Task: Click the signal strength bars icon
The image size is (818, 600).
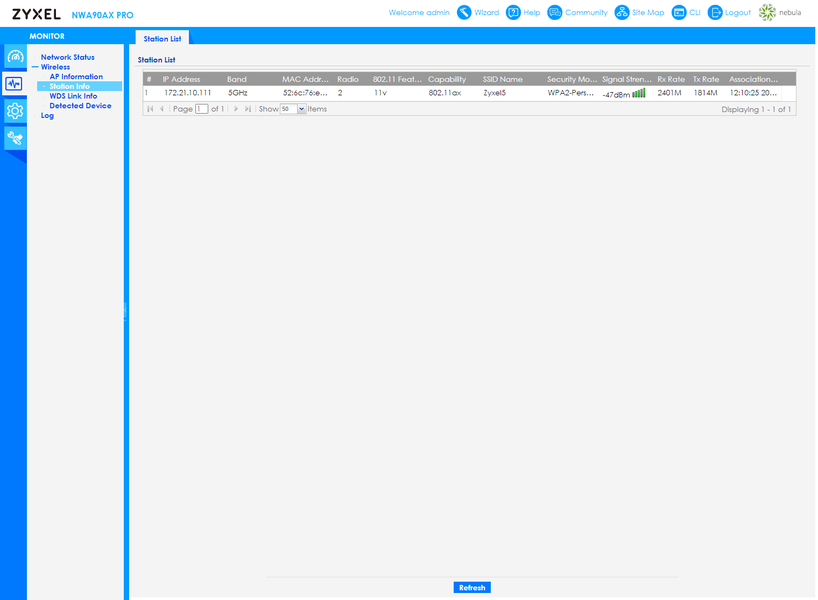Action: [x=639, y=93]
